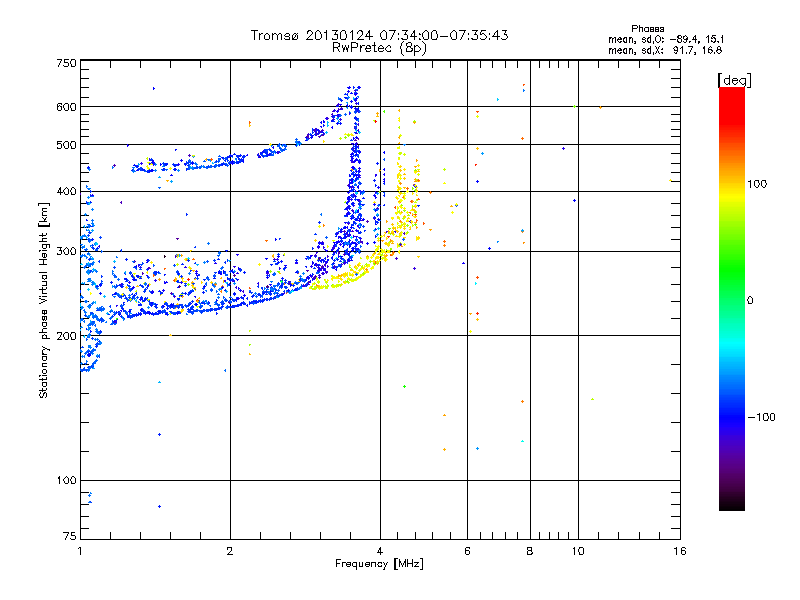This screenshot has height=600, width=800.
Task: Click the 'Frequency [MHz]' axis label
Action: pyautogui.click(x=379, y=564)
